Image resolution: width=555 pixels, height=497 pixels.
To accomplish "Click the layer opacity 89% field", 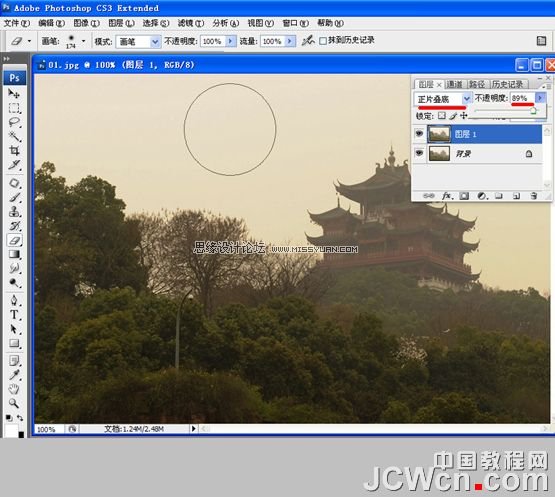I will (x=522, y=98).
